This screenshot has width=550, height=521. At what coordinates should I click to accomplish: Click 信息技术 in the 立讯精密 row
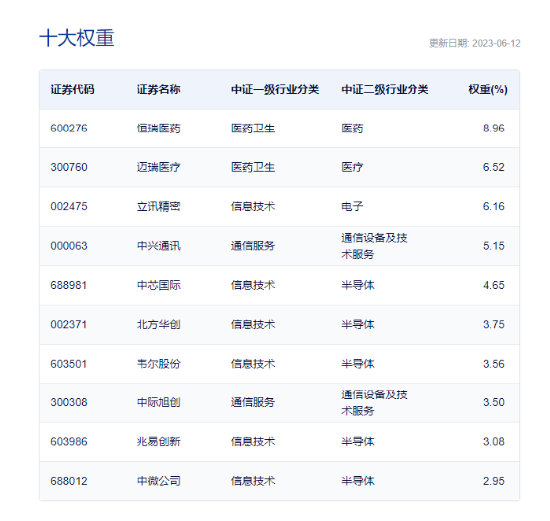pyautogui.click(x=253, y=206)
